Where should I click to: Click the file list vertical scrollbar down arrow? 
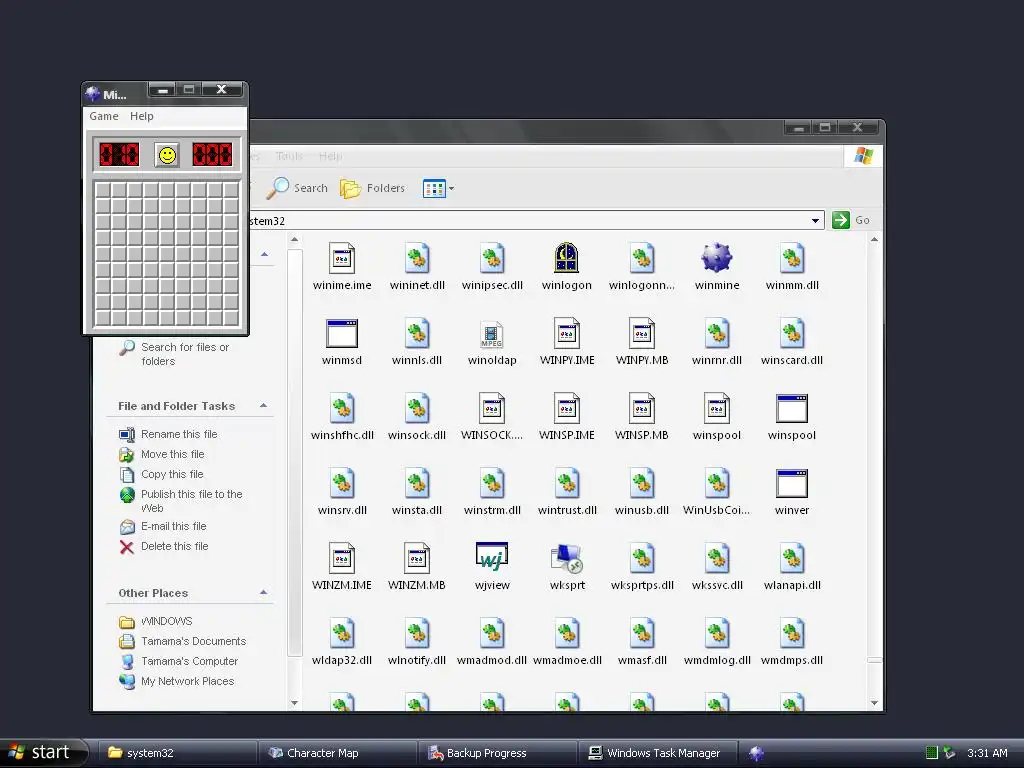pyautogui.click(x=874, y=703)
